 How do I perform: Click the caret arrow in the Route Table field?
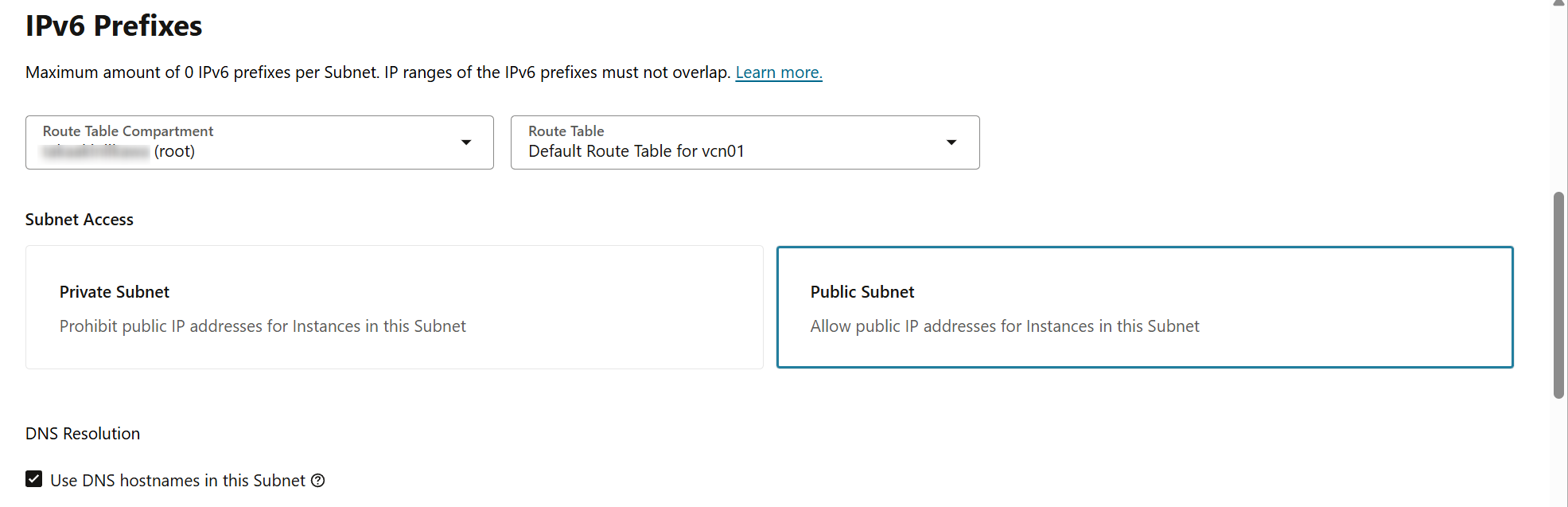point(951,142)
